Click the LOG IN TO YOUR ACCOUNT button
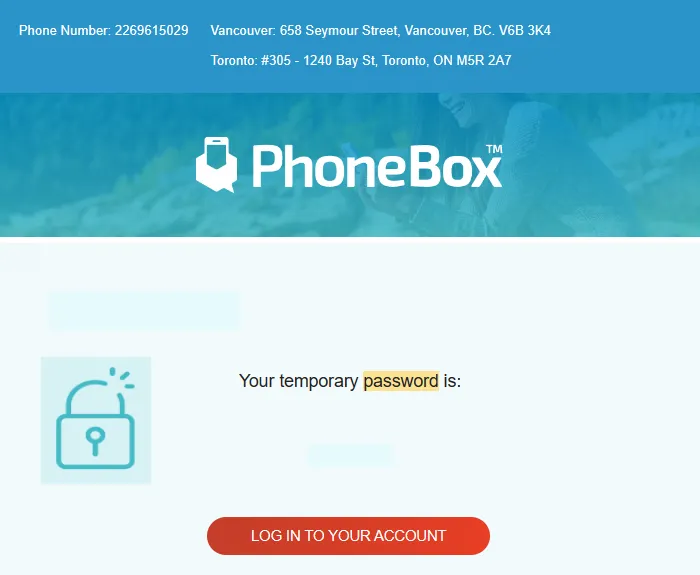 pyautogui.click(x=348, y=536)
